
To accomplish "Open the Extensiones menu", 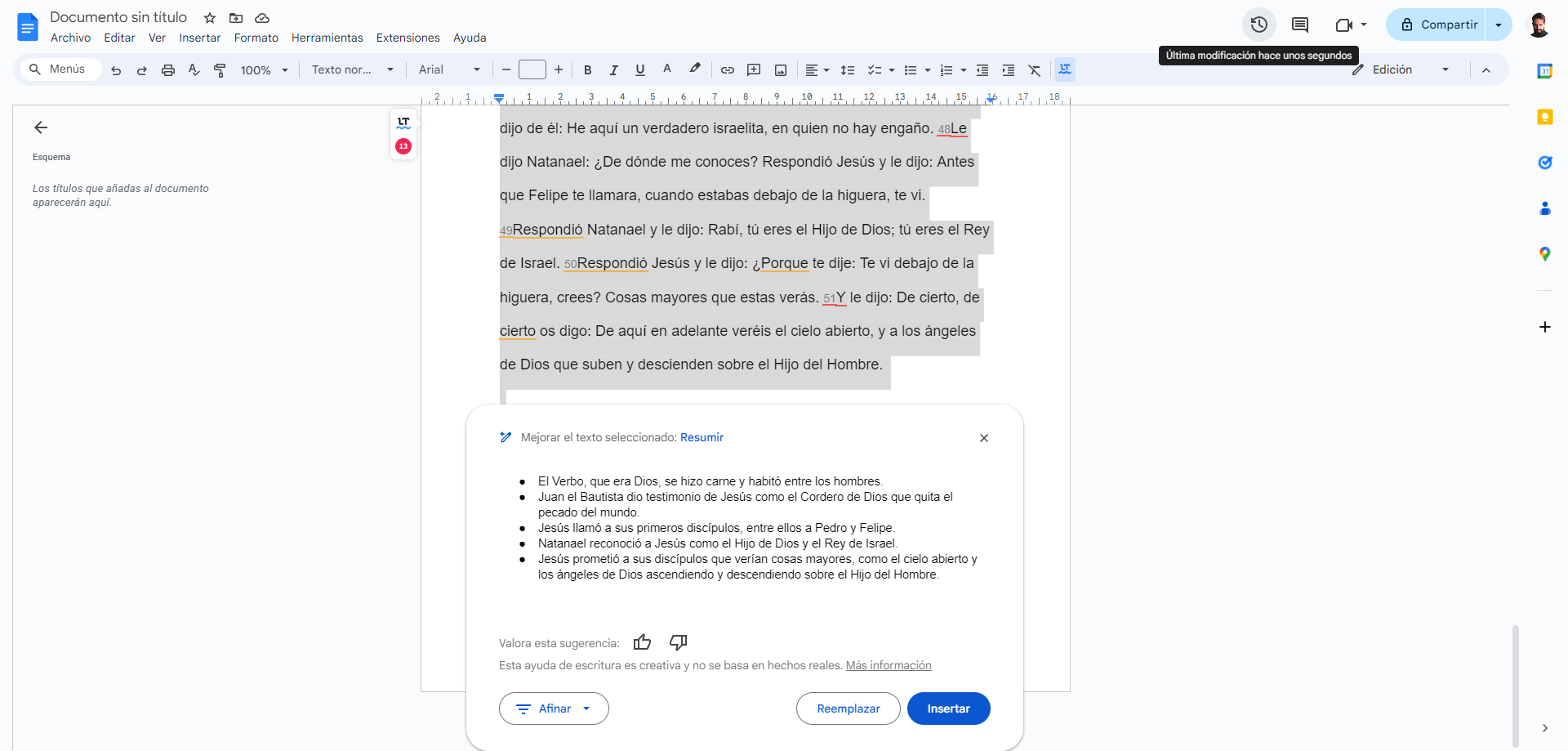I will point(408,38).
